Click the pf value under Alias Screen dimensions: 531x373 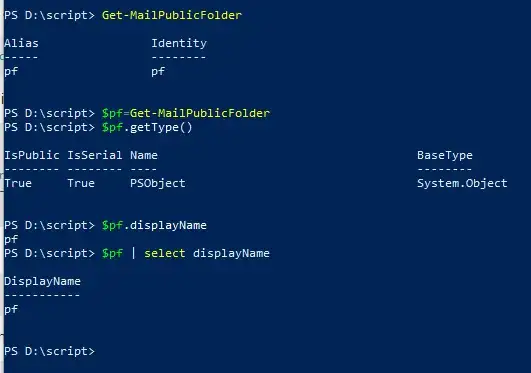(11, 72)
